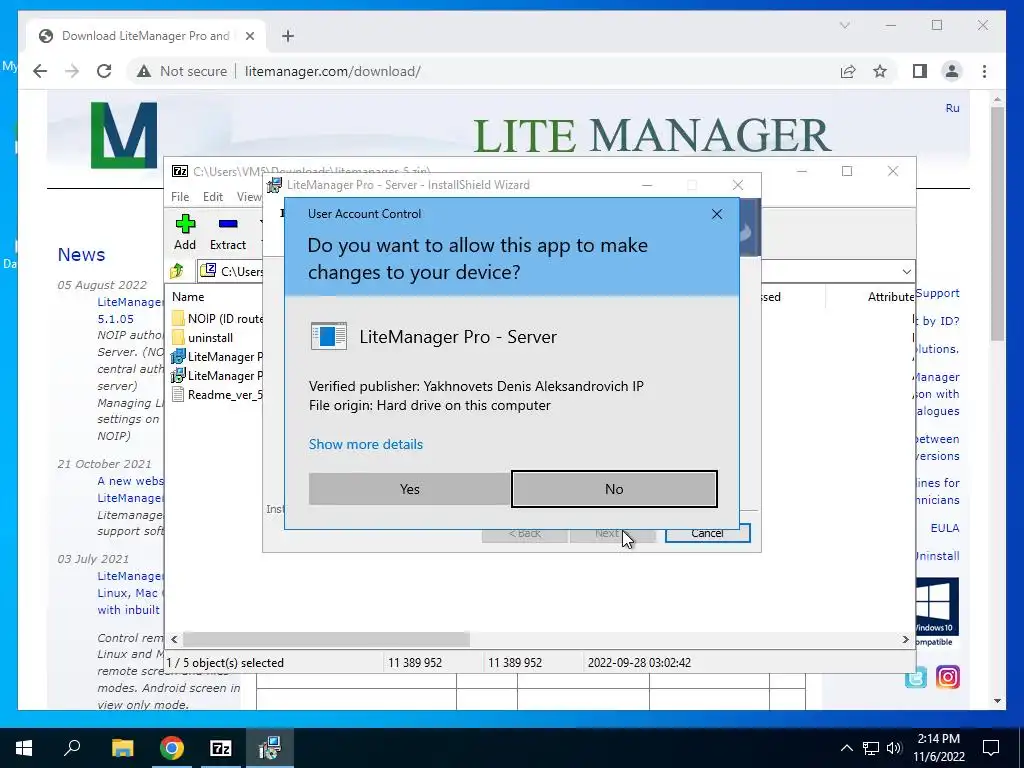Click Yes in User Account Control

pyautogui.click(x=409, y=489)
